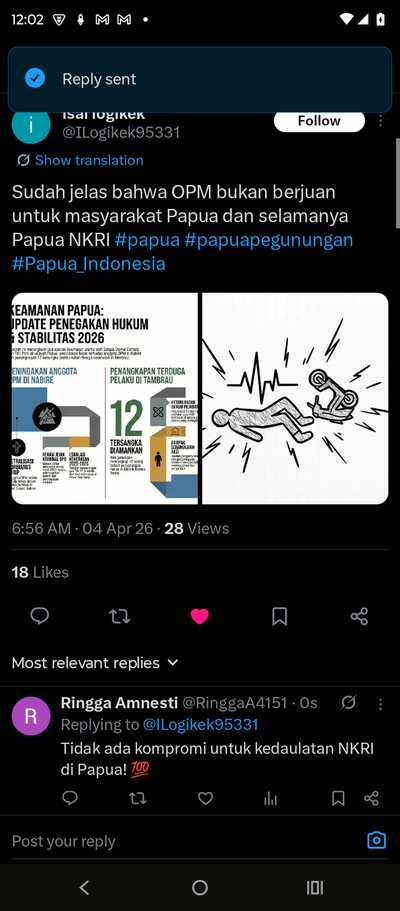Share the main post via share icon
Screen dimensions: 400x911
[x=359, y=616]
